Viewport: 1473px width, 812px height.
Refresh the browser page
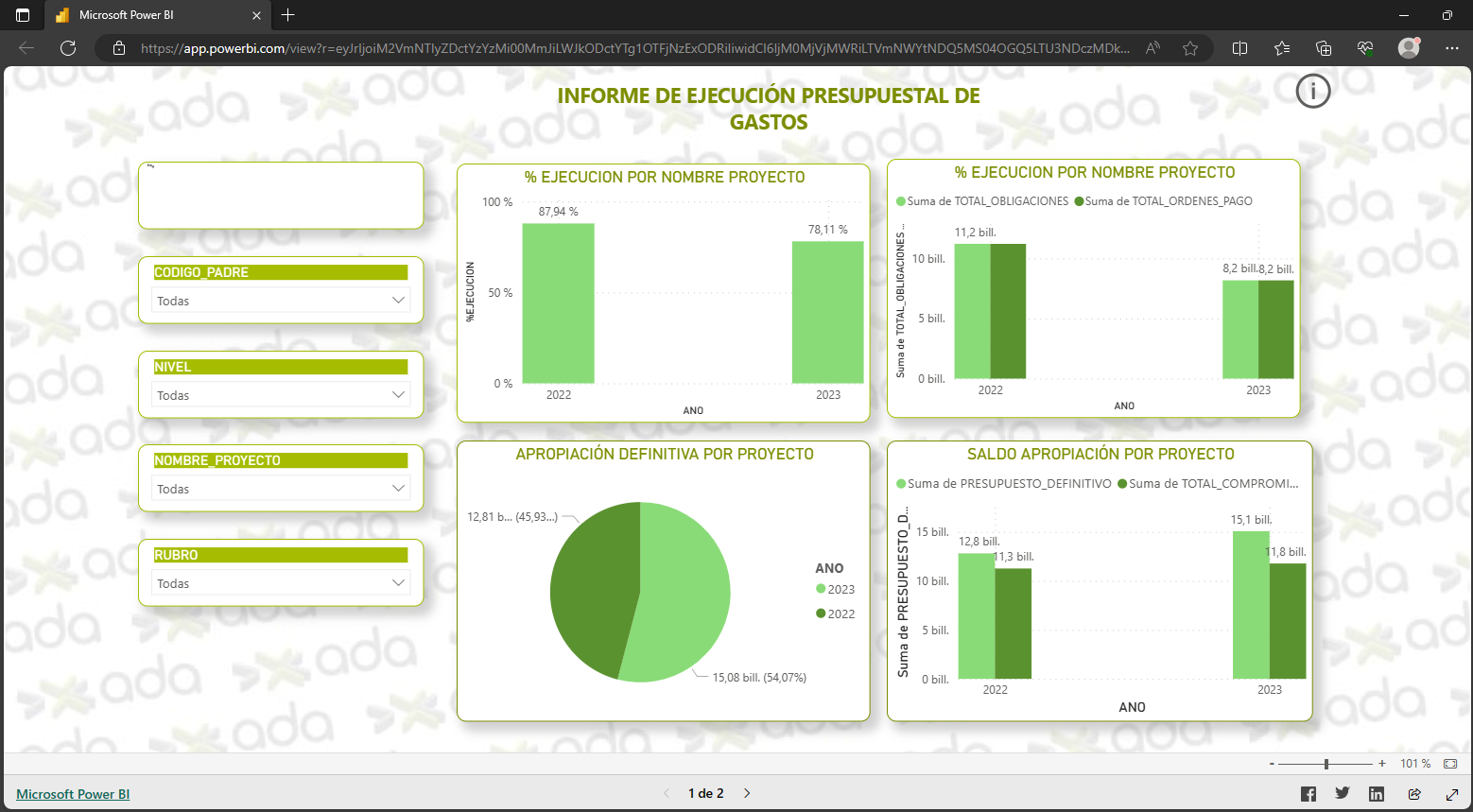pyautogui.click(x=68, y=48)
